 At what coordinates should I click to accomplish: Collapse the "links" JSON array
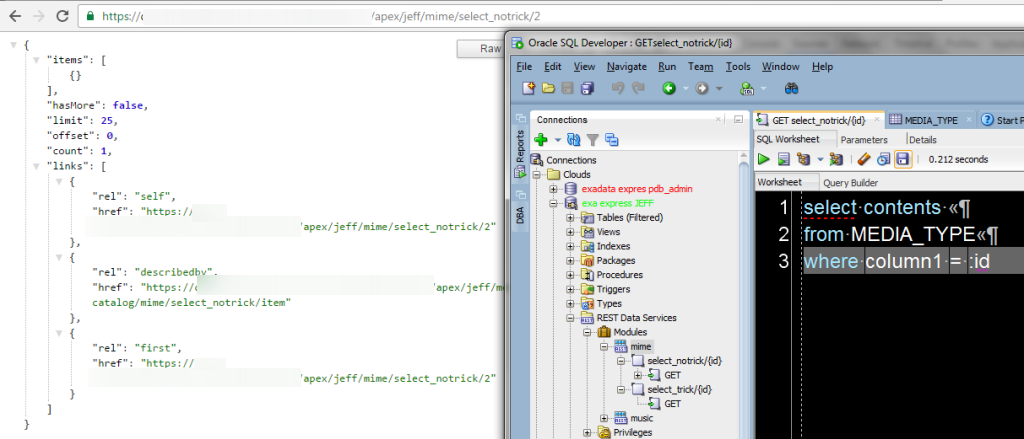38,166
